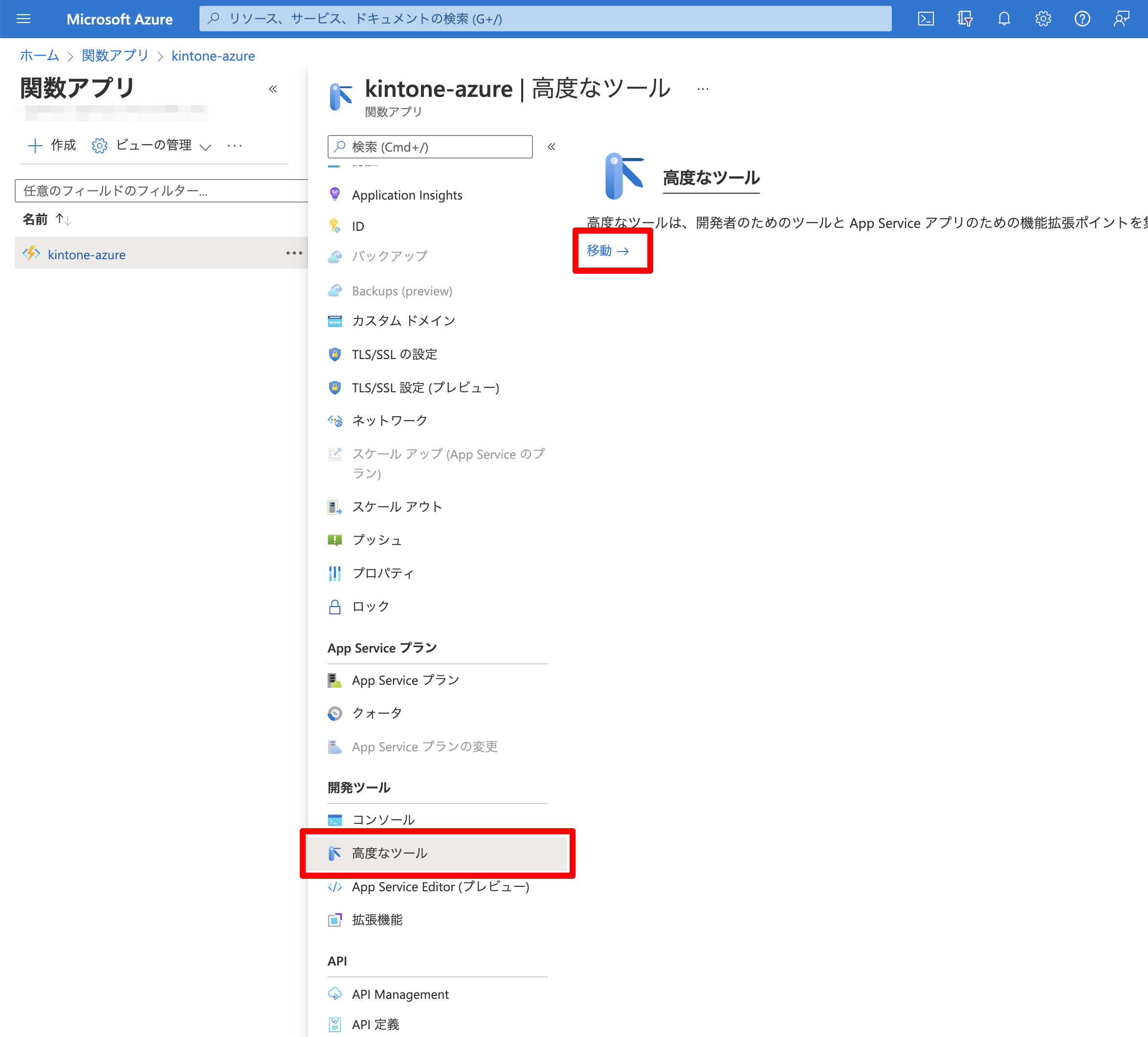
Task: Select ネットワーク menu item
Action: (x=390, y=421)
